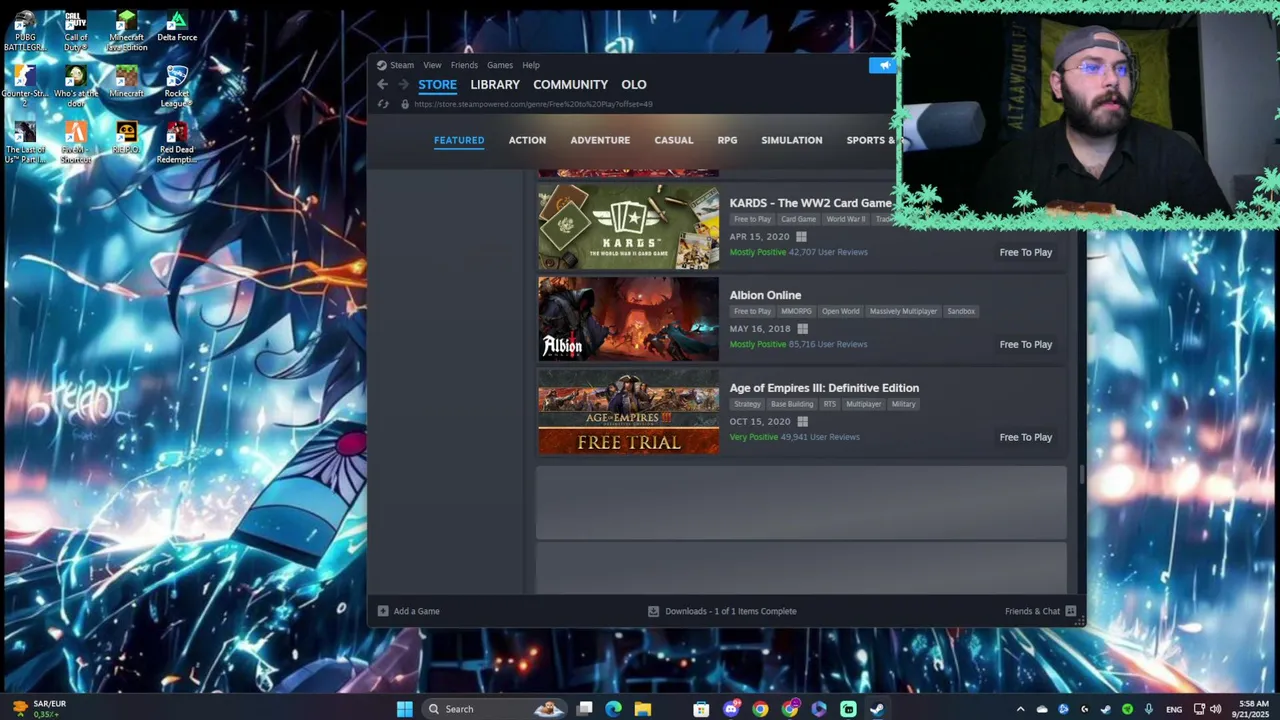This screenshot has height=720, width=1280.
Task: Open clock and date at 5:58 AM
Action: coord(1253,709)
